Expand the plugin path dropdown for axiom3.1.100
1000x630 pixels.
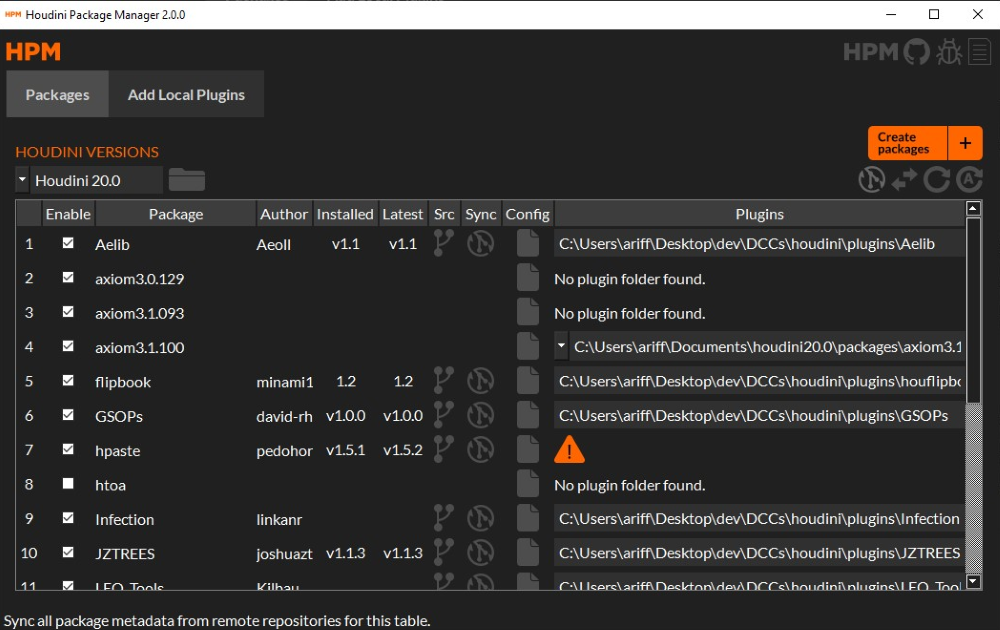(x=561, y=345)
